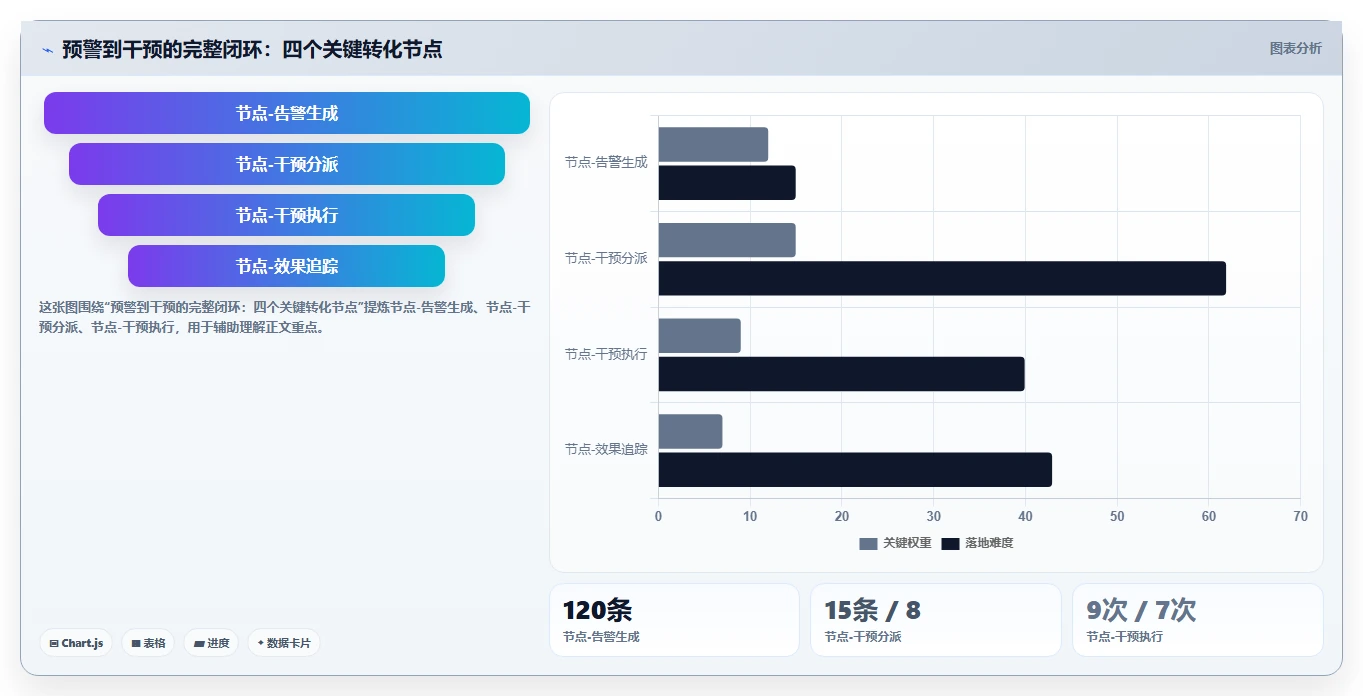Click the 15条 / 8 data card
The height and width of the screenshot is (696, 1363).
(x=936, y=620)
